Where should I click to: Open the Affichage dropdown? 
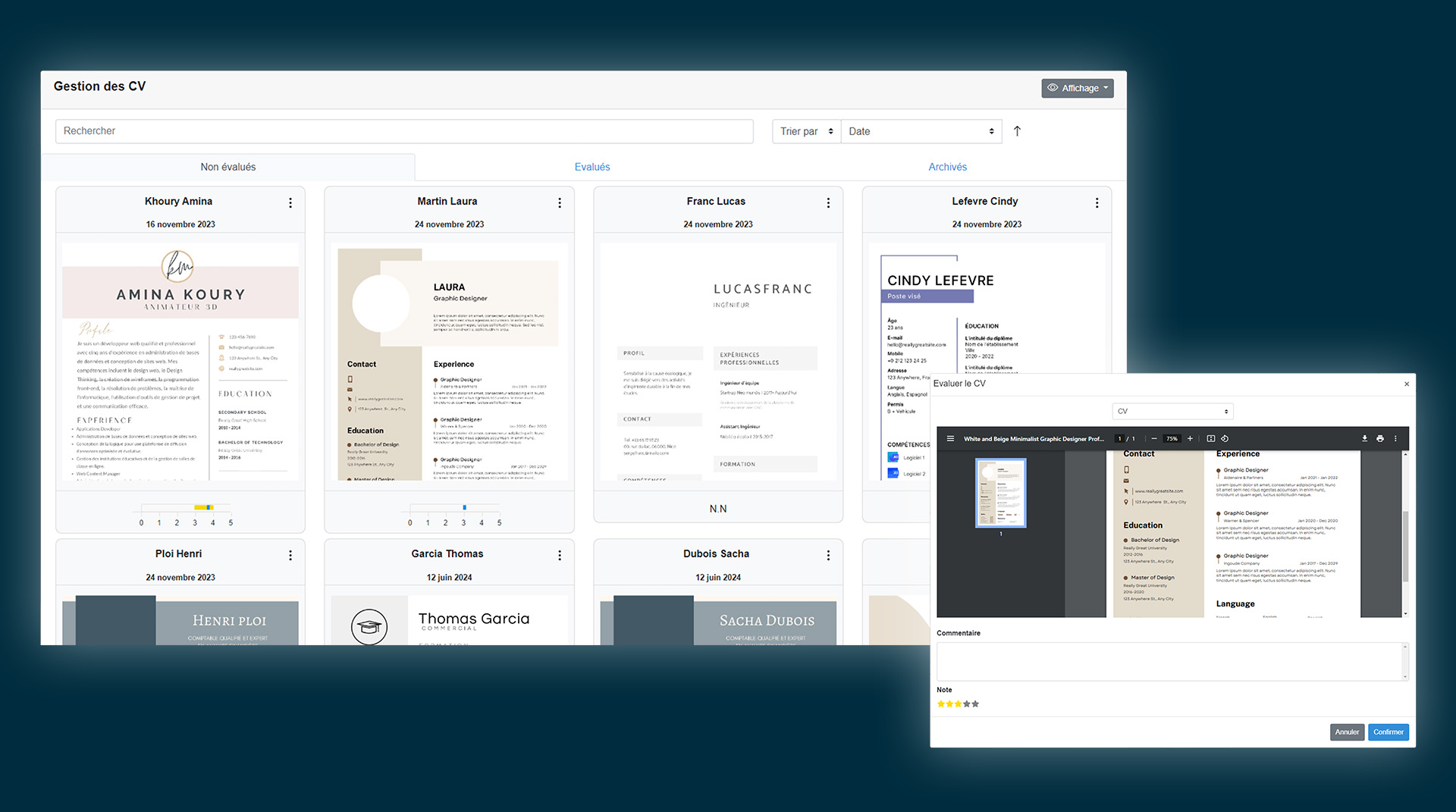point(1077,88)
